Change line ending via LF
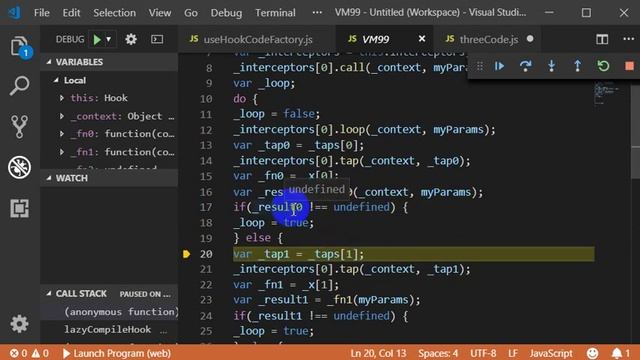640x360 pixels. pos(513,353)
